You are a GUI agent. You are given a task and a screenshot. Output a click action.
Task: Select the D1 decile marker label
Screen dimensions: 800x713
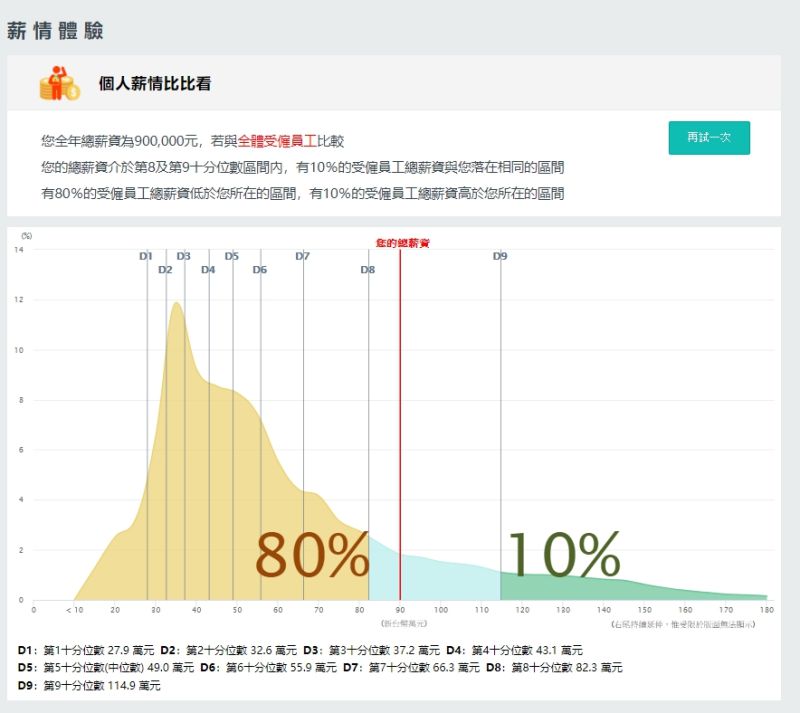click(145, 256)
